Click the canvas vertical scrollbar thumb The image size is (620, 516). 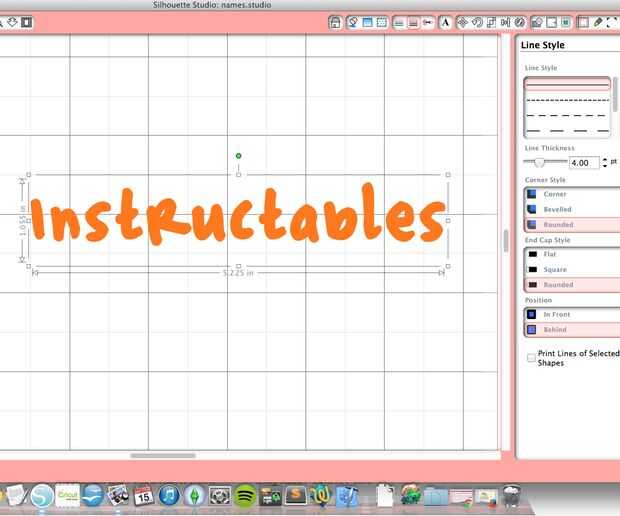(x=506, y=241)
